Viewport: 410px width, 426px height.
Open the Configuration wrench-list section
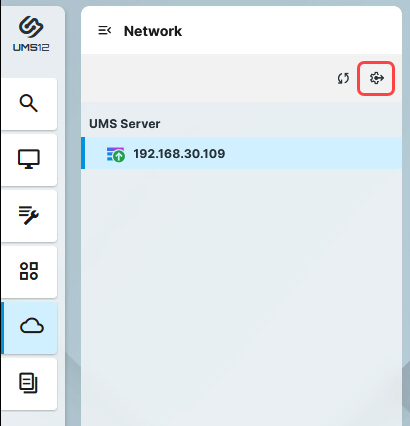29,216
